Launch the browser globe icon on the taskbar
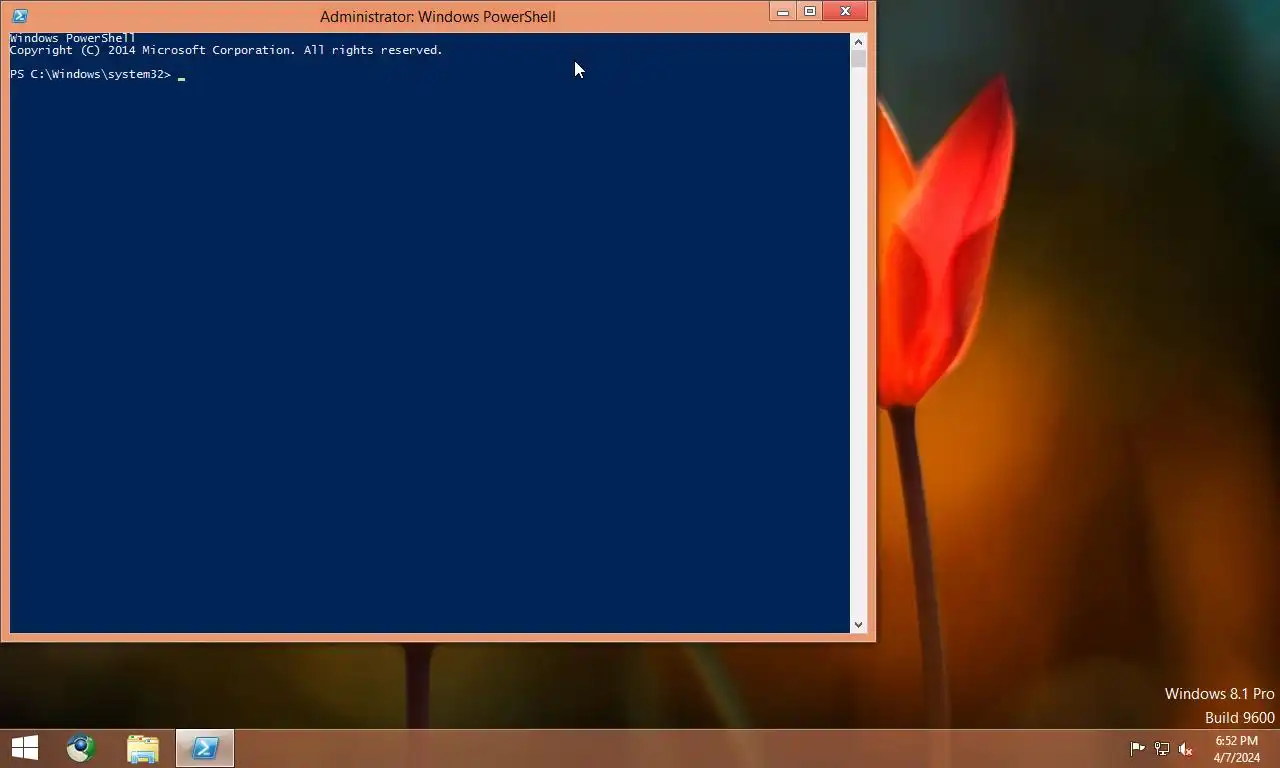Screen dimensions: 1280x768 81,748
